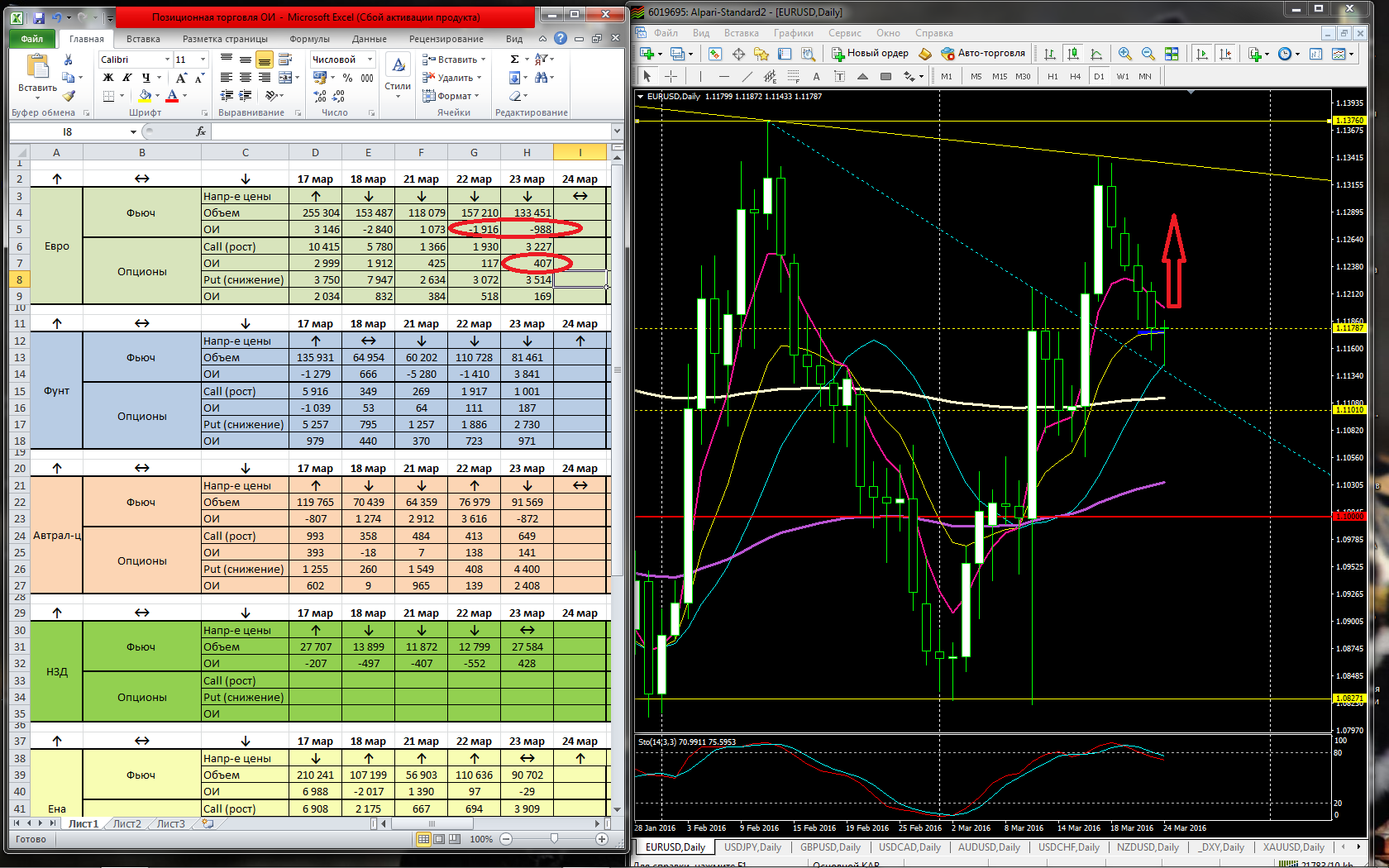Screen dimensions: 1389x868
Task: Click the increase font size icon
Action: (181, 78)
